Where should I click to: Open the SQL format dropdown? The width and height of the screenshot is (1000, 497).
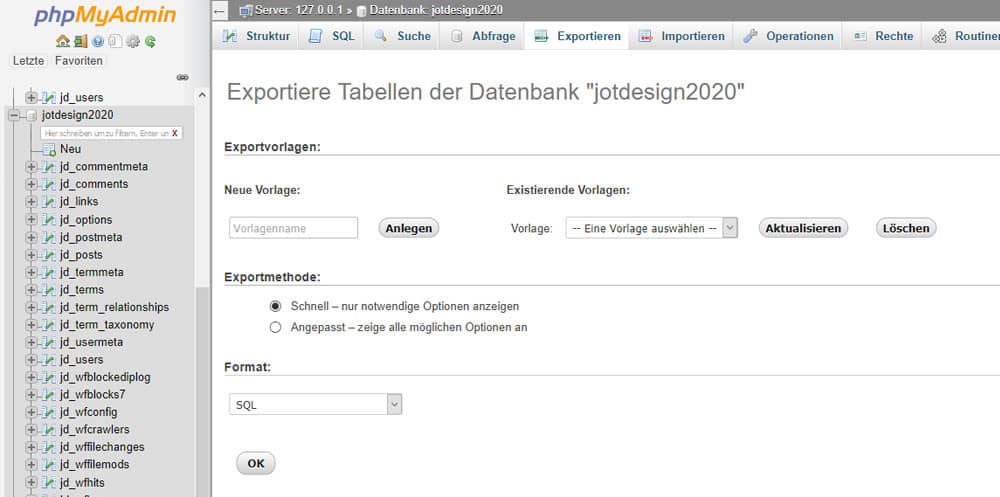pyautogui.click(x=316, y=404)
